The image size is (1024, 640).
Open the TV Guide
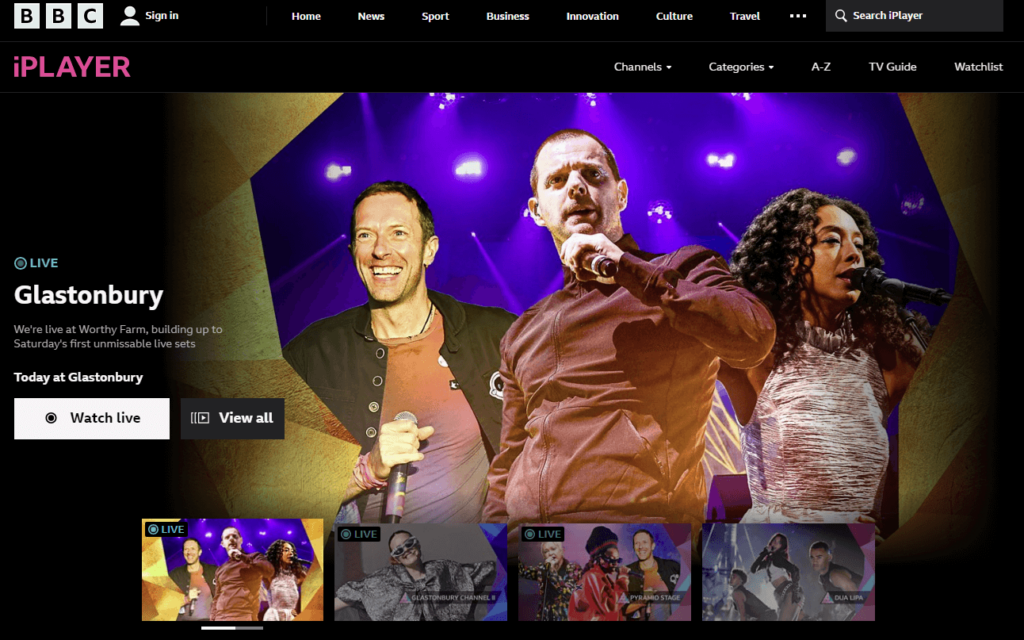pos(892,67)
